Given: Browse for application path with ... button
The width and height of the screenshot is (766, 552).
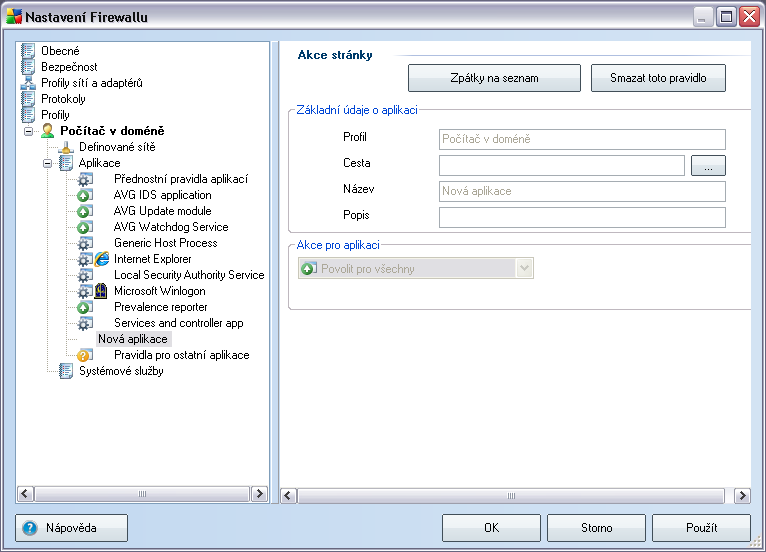Looking at the screenshot, I should click(x=708, y=166).
